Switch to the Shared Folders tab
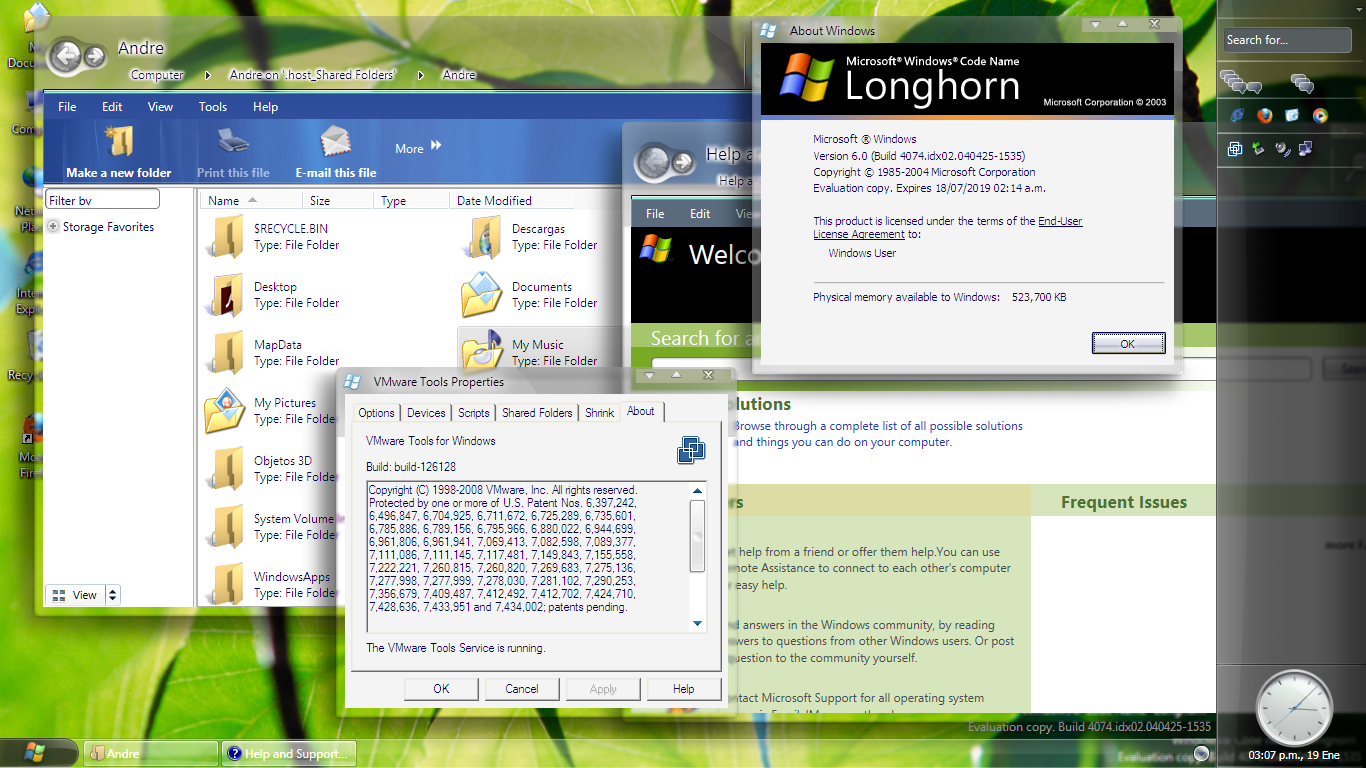Image resolution: width=1366 pixels, height=768 pixels. 537,412
